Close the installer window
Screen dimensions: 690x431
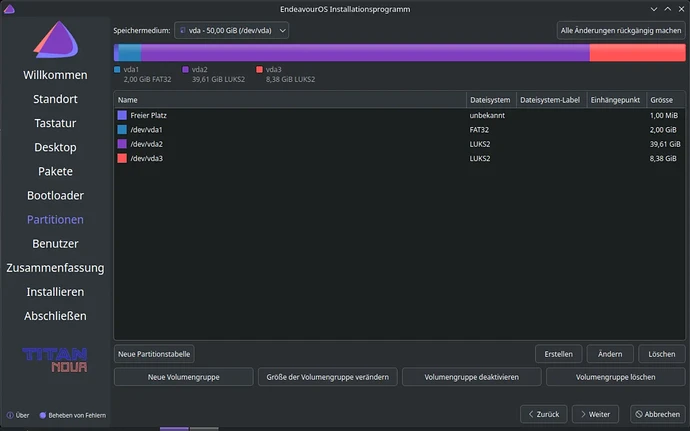tap(681, 9)
